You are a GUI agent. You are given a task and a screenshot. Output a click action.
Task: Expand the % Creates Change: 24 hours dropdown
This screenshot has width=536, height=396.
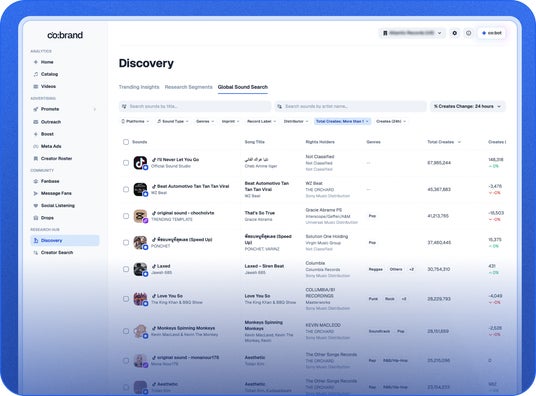tap(467, 106)
